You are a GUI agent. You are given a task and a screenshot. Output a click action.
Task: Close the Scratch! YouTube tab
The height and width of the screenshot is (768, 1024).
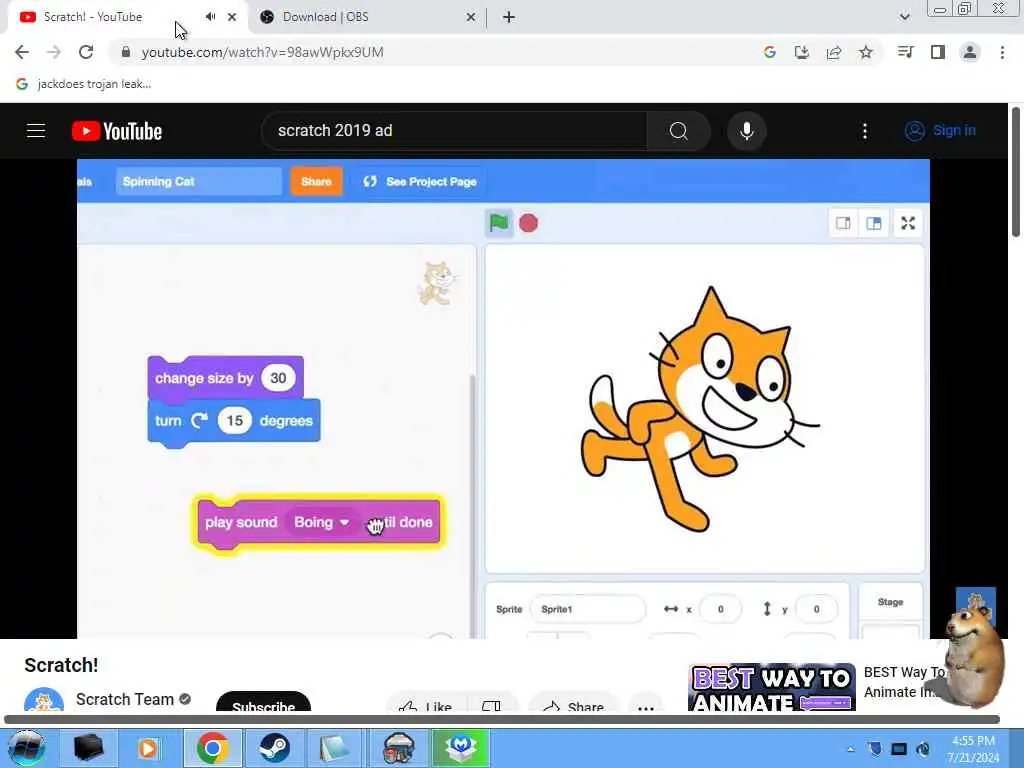pyautogui.click(x=232, y=17)
